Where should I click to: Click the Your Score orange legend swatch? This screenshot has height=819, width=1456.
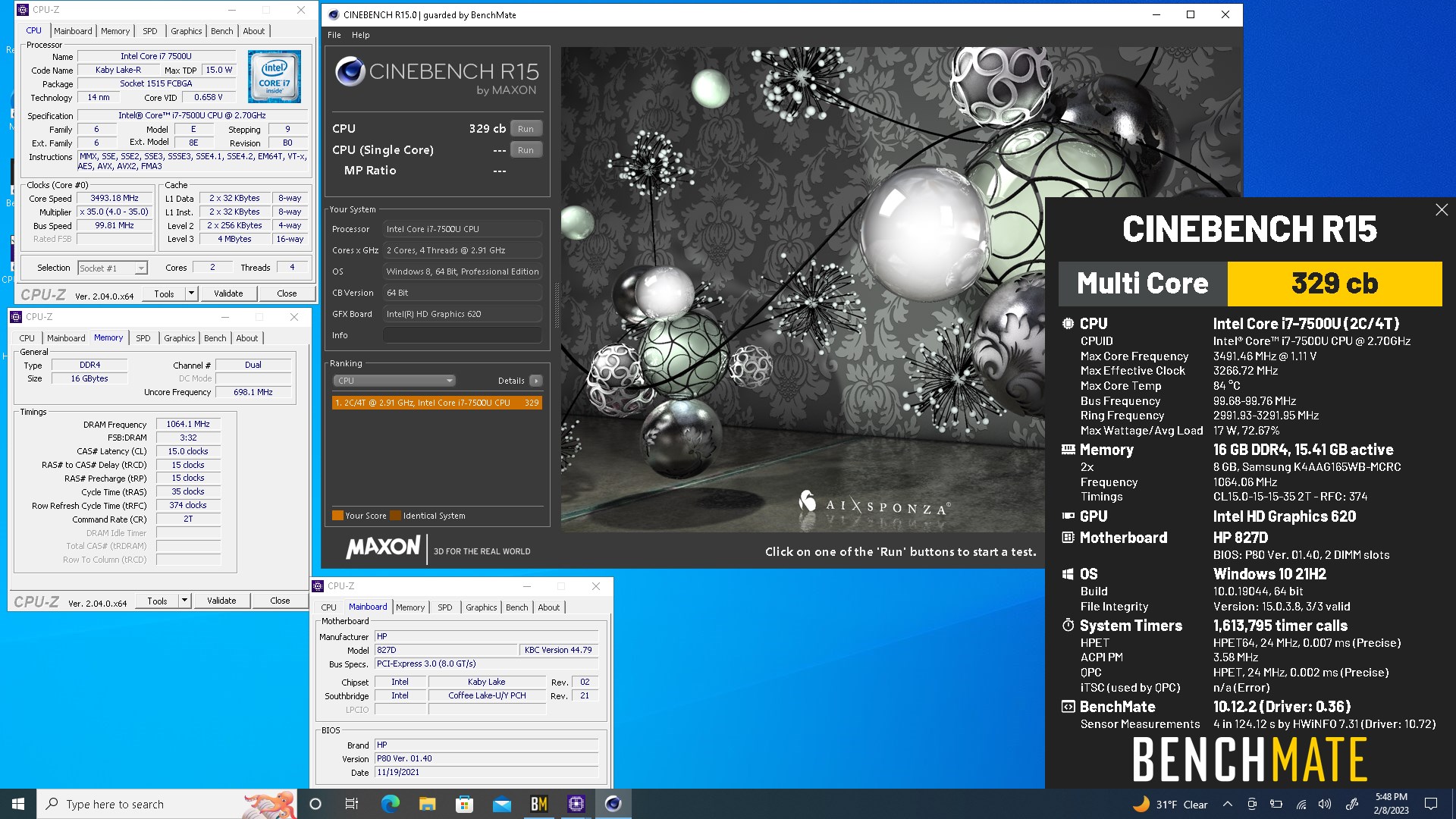coord(337,516)
